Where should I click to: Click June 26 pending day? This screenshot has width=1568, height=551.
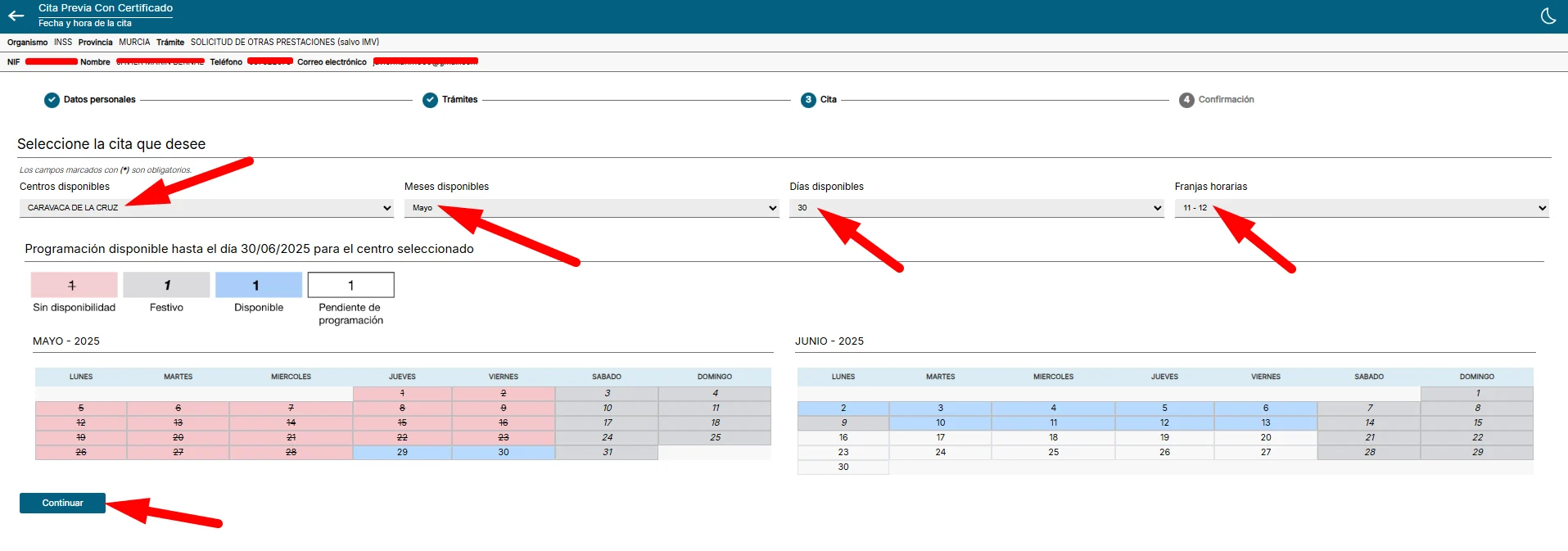coord(1165,453)
